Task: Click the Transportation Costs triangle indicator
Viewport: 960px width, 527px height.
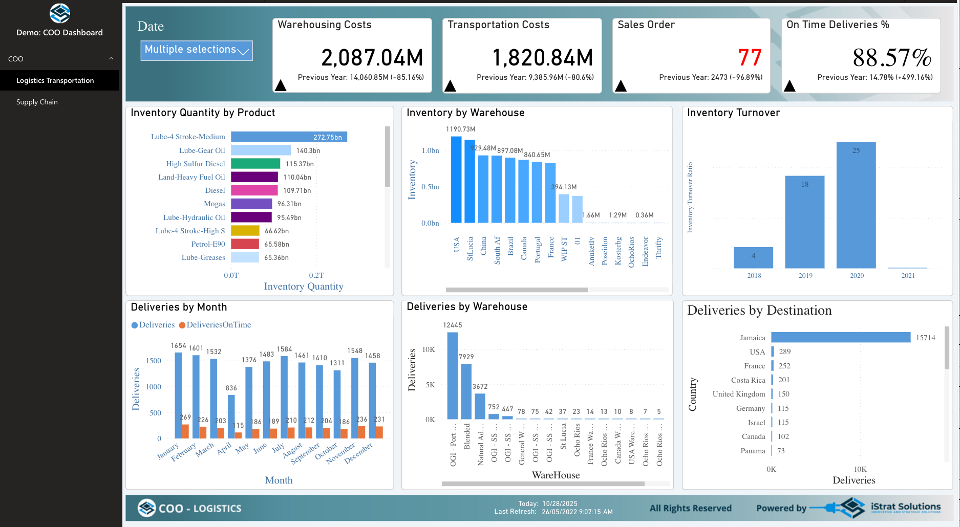Action: point(450,86)
